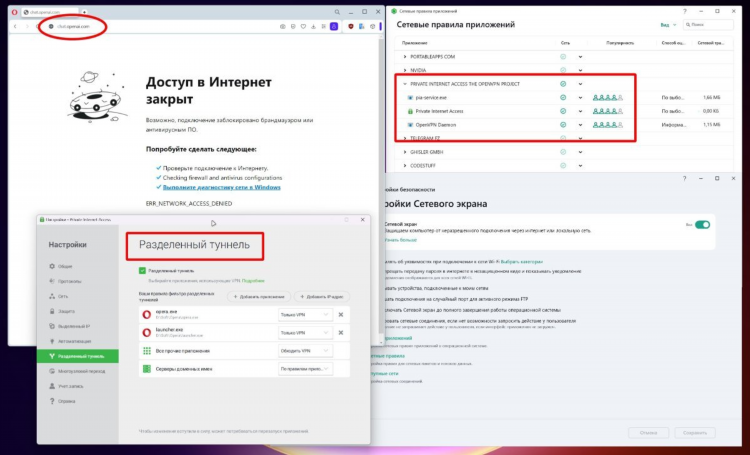Open network dropdown for OpenVPN Daemon

coord(580,125)
